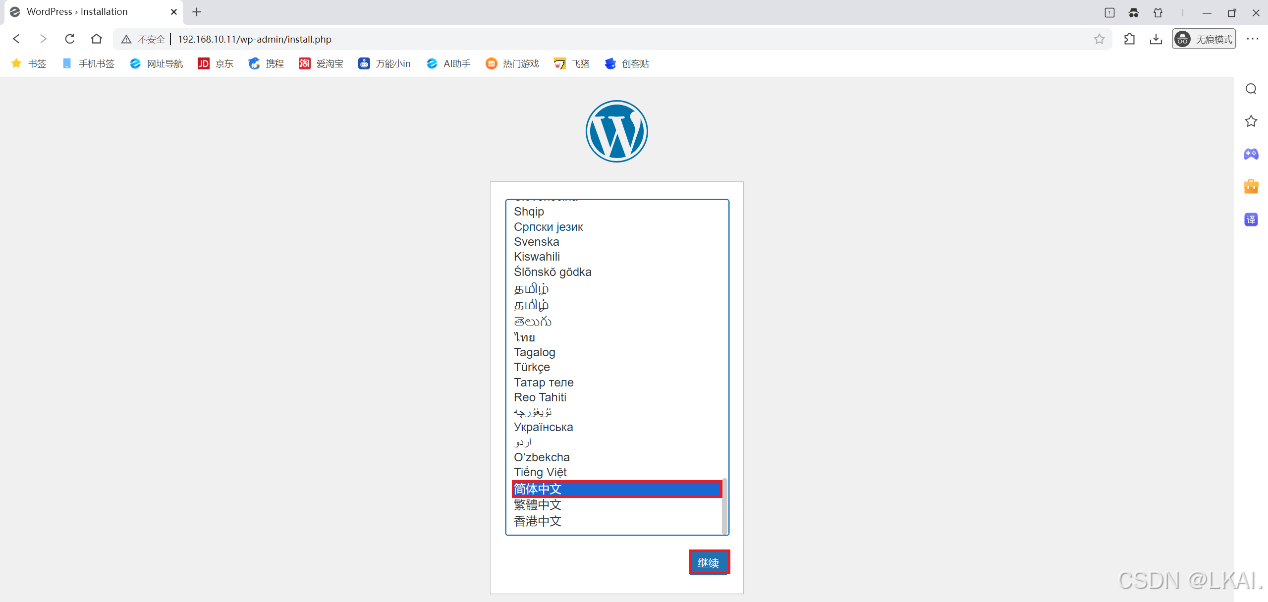The width and height of the screenshot is (1268, 602).
Task: Select 简体中文 language
Action: point(616,489)
